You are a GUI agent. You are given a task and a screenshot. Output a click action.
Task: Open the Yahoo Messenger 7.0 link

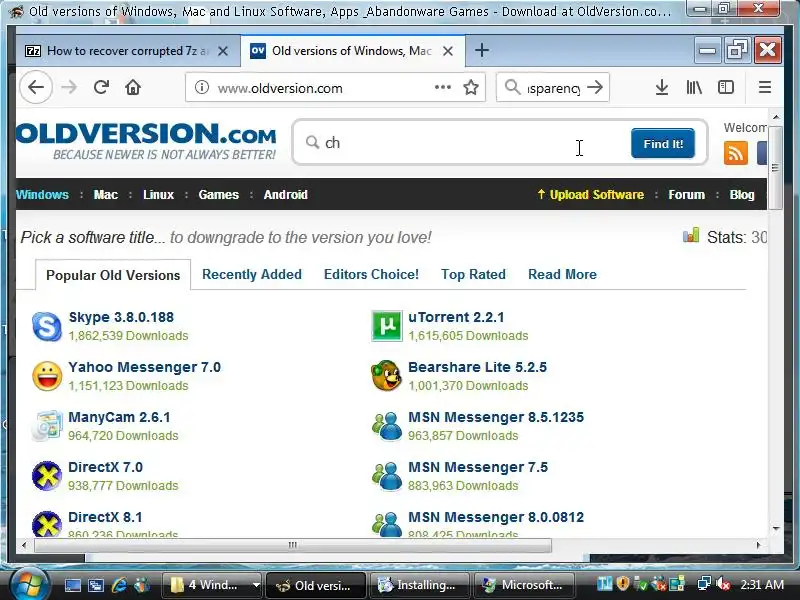click(x=144, y=367)
